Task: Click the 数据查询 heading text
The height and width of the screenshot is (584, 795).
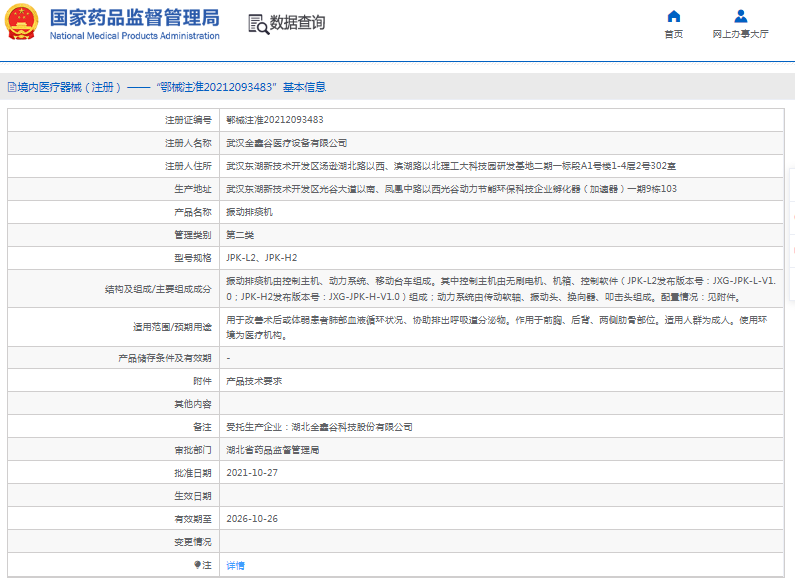Action: (297, 23)
